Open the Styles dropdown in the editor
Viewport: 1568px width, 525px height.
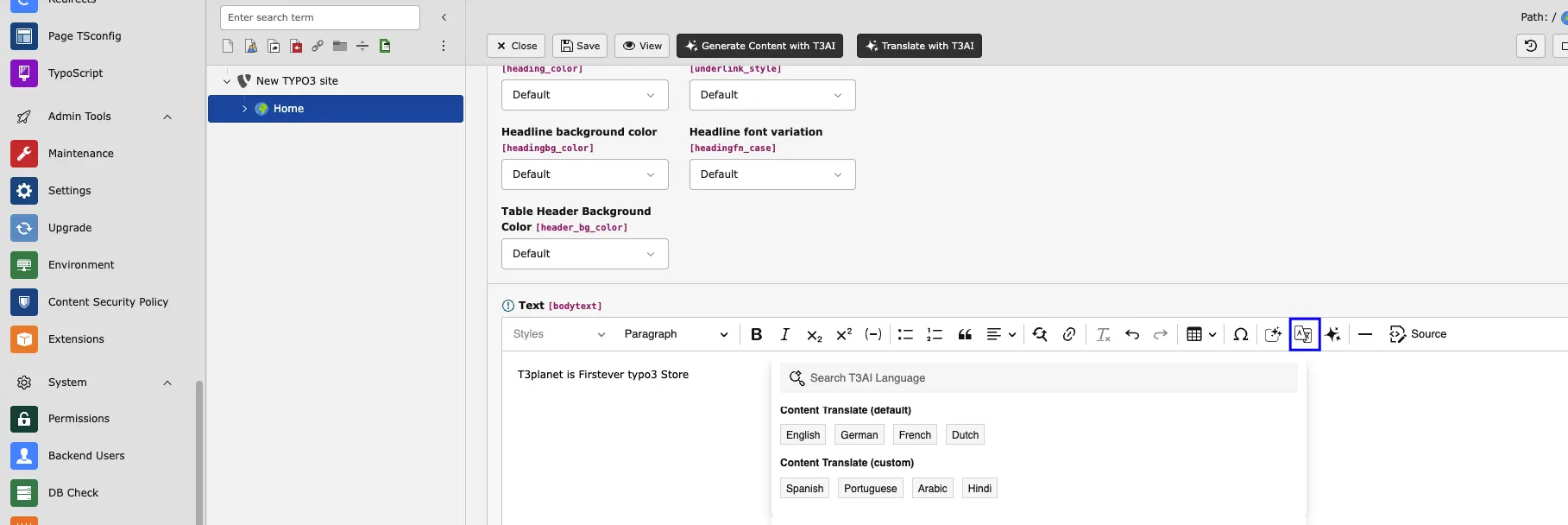[559, 334]
